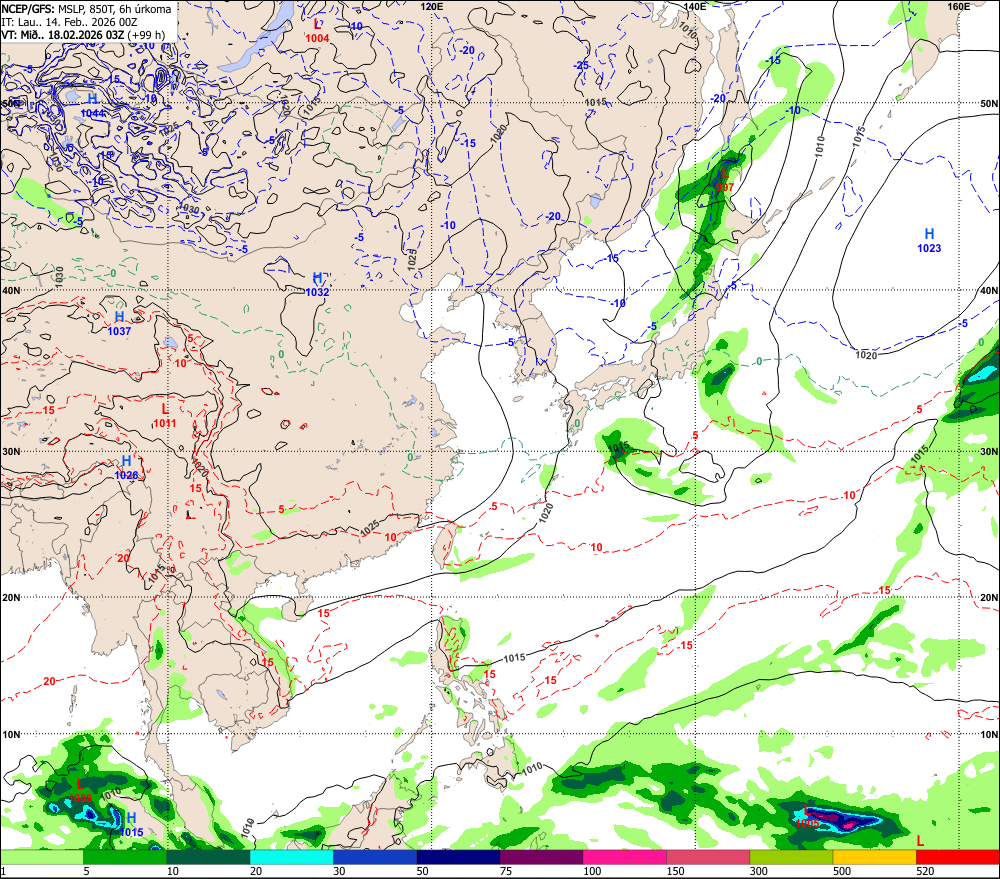Click the low pressure label '1008'
Viewport: 1000px width, 879px height.
coord(80,798)
